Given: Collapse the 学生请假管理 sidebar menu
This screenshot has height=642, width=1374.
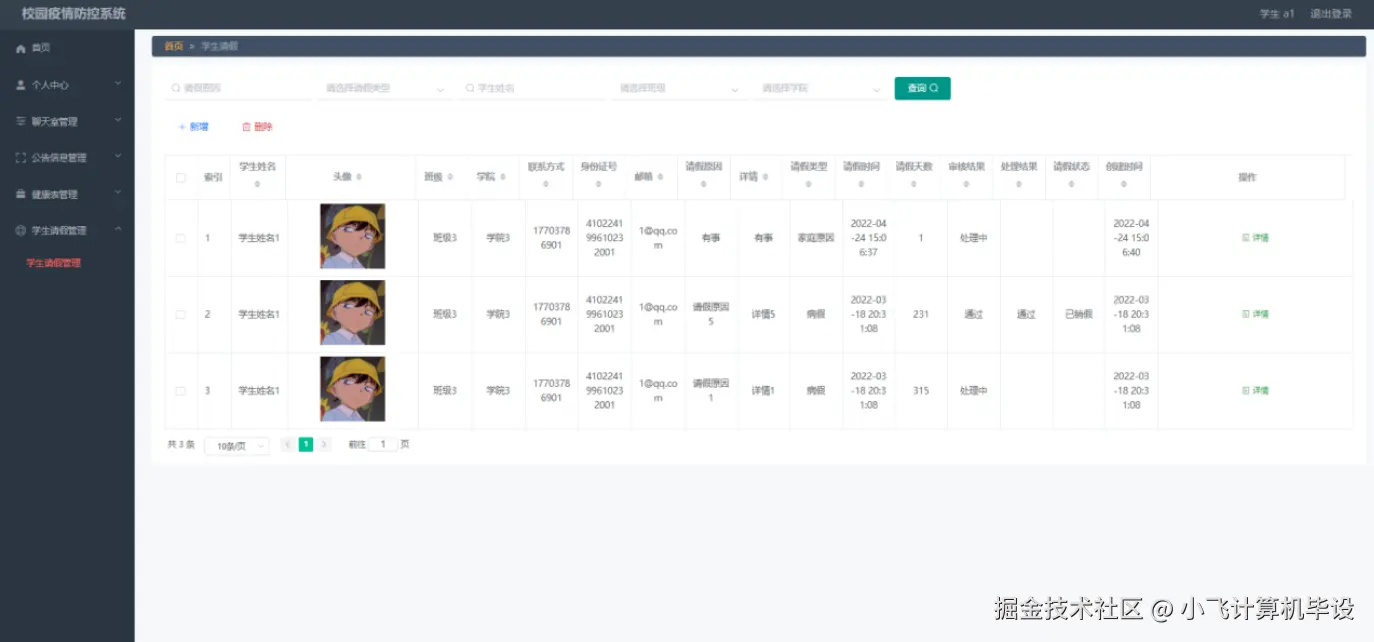Looking at the screenshot, I should click(67, 230).
